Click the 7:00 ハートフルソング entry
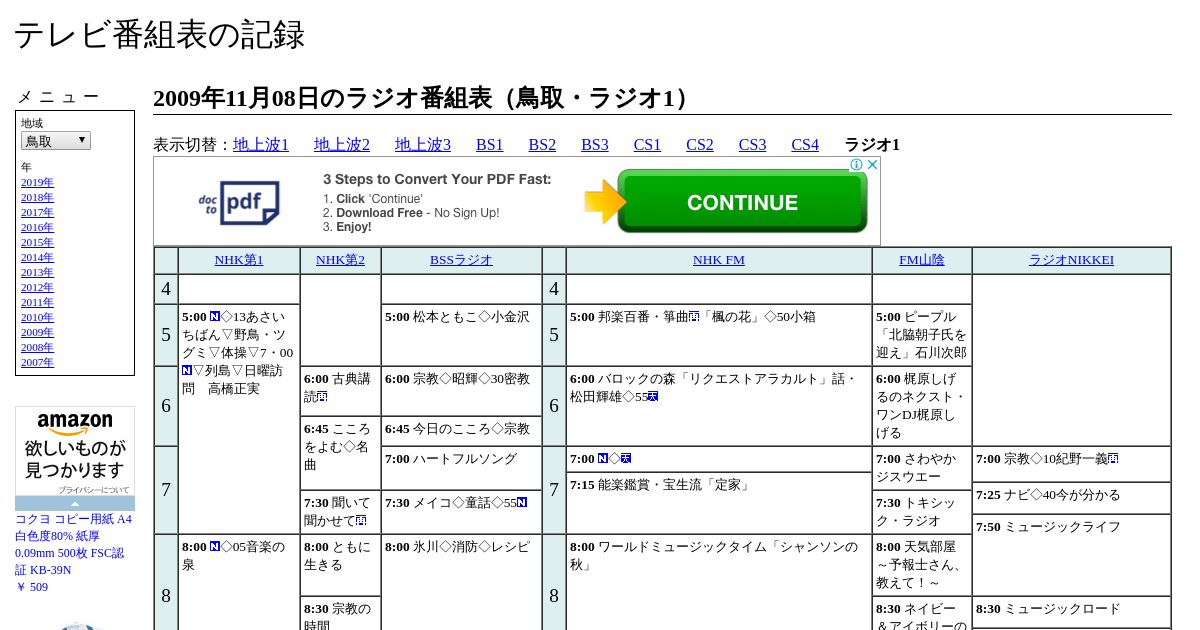The width and height of the screenshot is (1200, 630). coord(461,468)
